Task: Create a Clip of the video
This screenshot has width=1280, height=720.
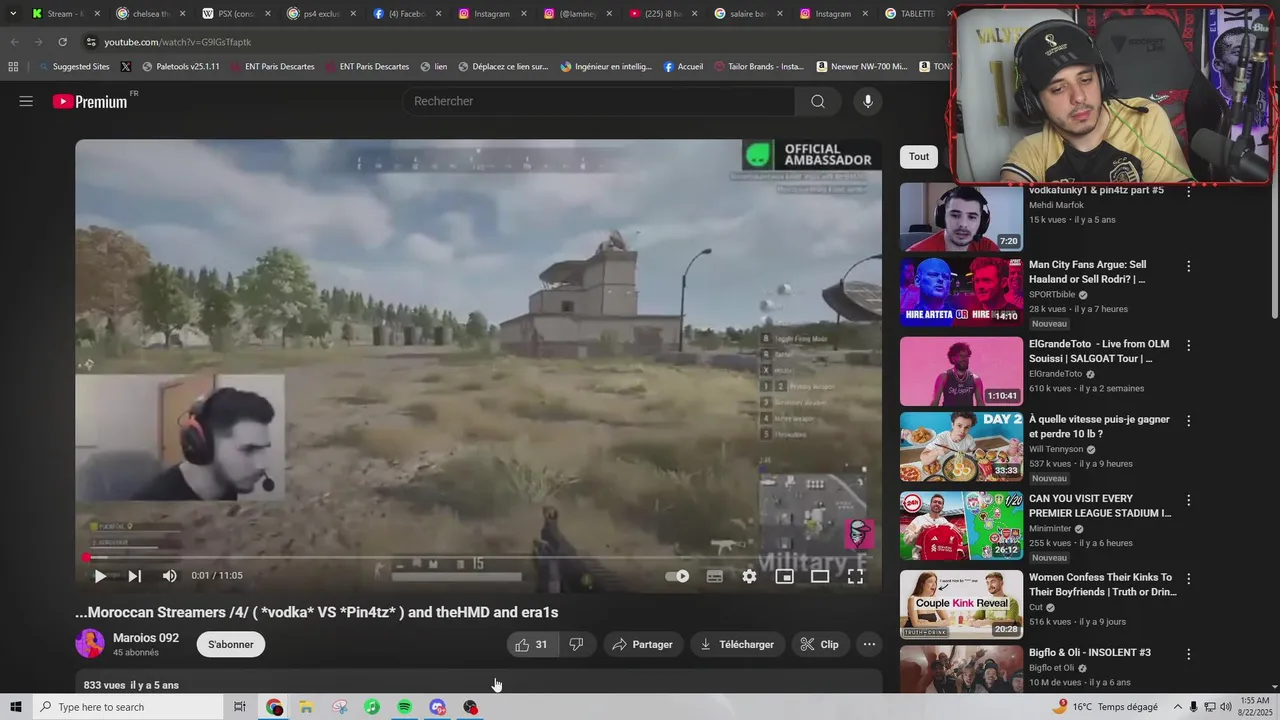Action: click(819, 645)
